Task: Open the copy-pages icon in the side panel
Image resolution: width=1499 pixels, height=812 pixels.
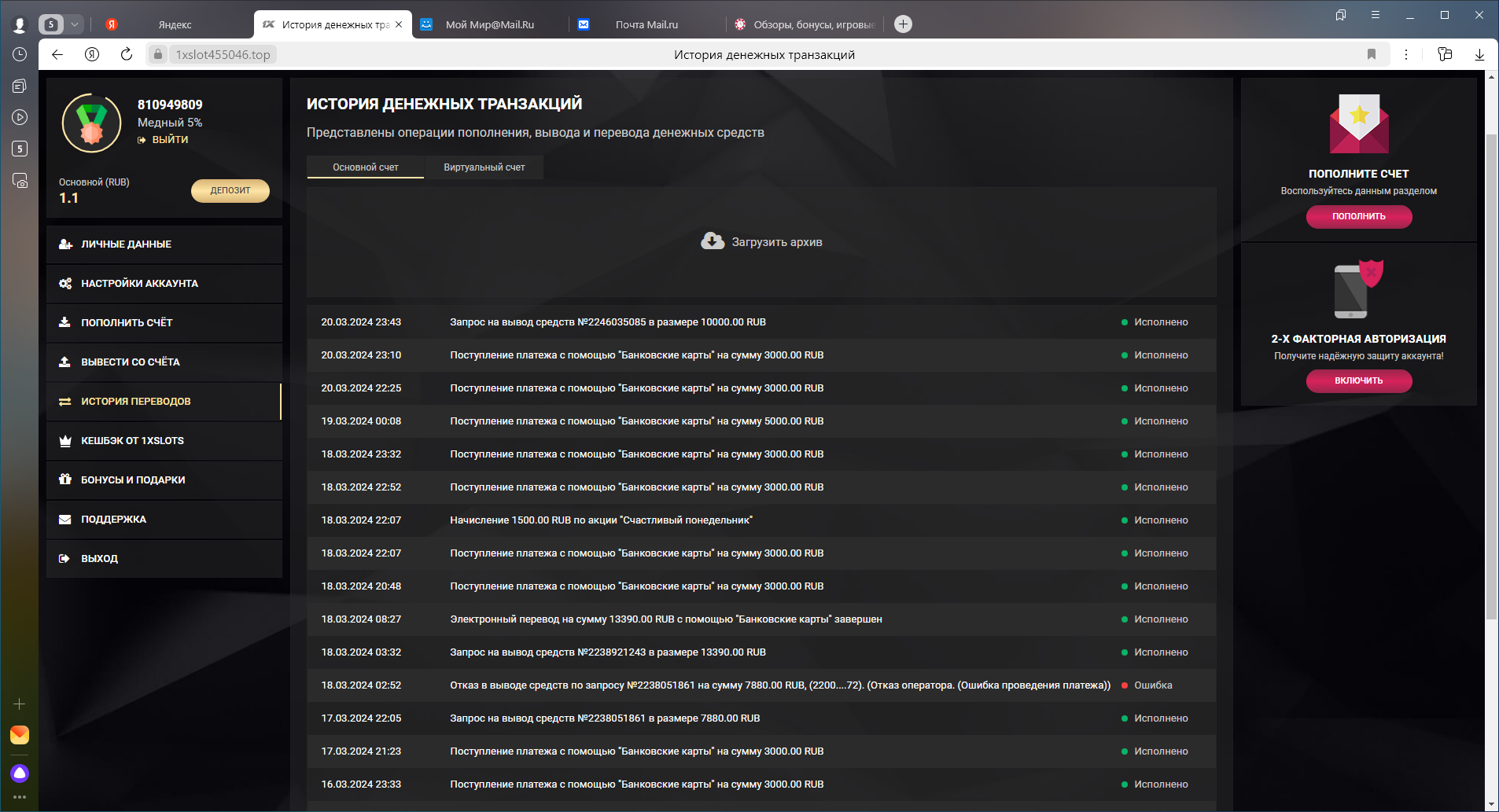Action: 20,86
